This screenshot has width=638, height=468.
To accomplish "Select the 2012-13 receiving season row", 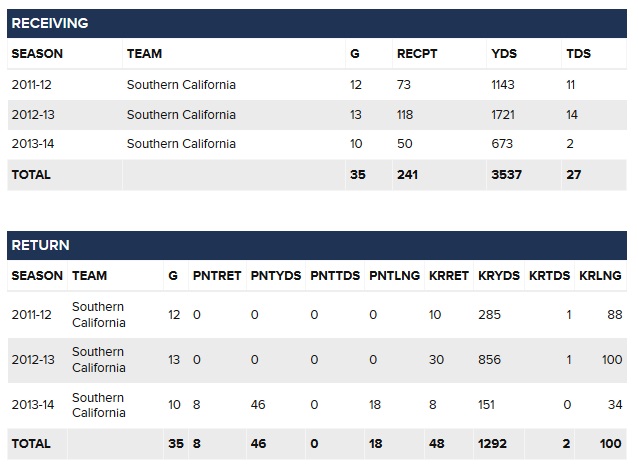I will [317, 115].
